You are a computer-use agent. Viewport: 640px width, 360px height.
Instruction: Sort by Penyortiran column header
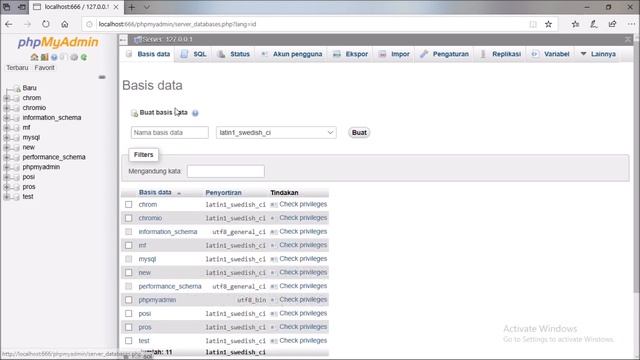[x=223, y=193]
